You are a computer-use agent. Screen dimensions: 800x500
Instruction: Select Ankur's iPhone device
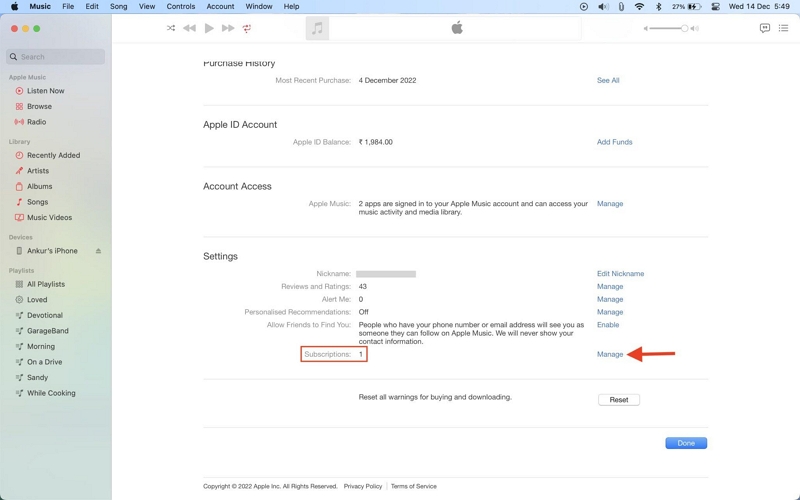(x=52, y=251)
